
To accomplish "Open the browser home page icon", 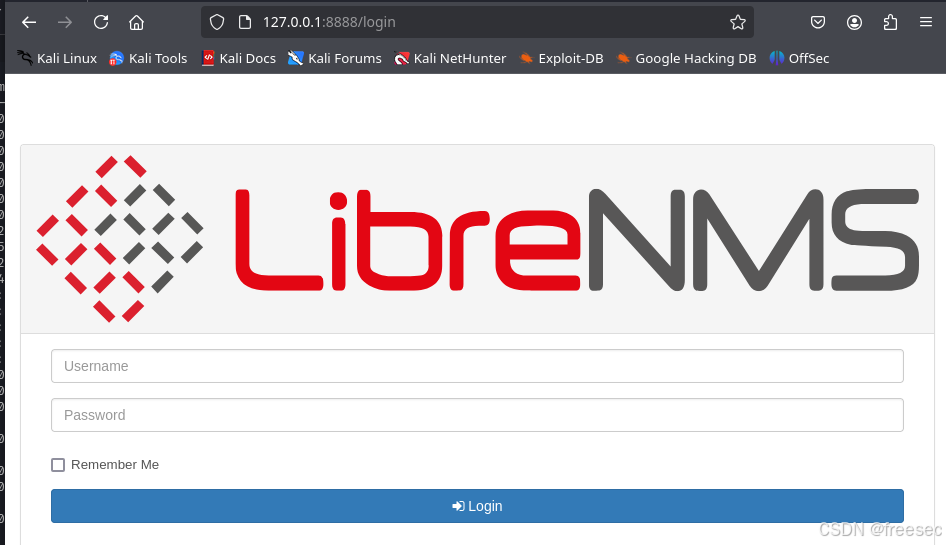I will pyautogui.click(x=136, y=22).
